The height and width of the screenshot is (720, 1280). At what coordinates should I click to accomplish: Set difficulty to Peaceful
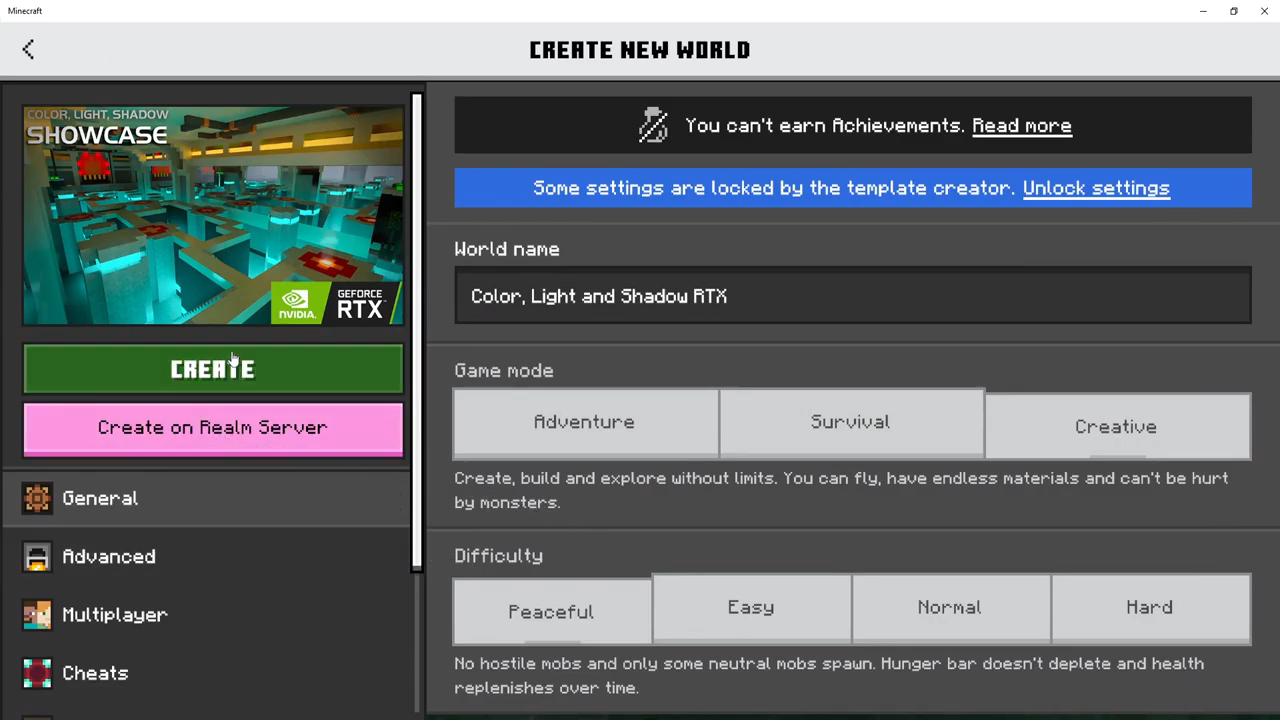(552, 611)
